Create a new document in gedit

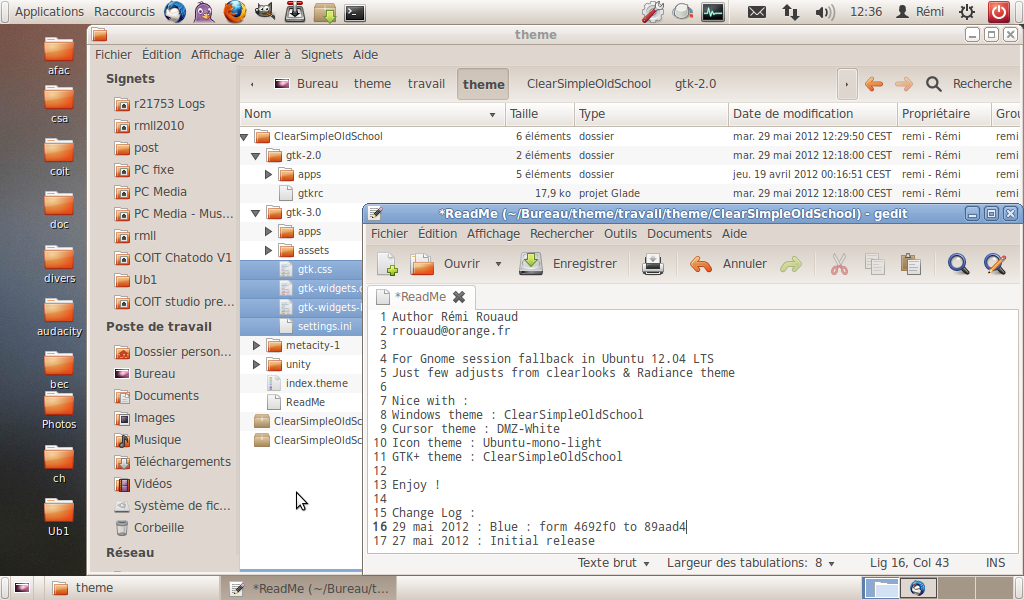tap(387, 264)
